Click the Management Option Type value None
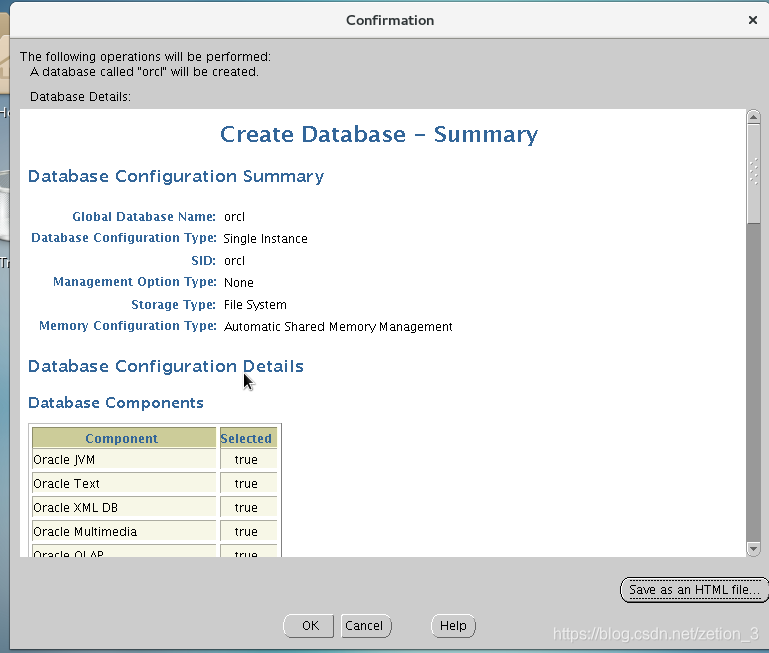The width and height of the screenshot is (769, 653). (239, 283)
